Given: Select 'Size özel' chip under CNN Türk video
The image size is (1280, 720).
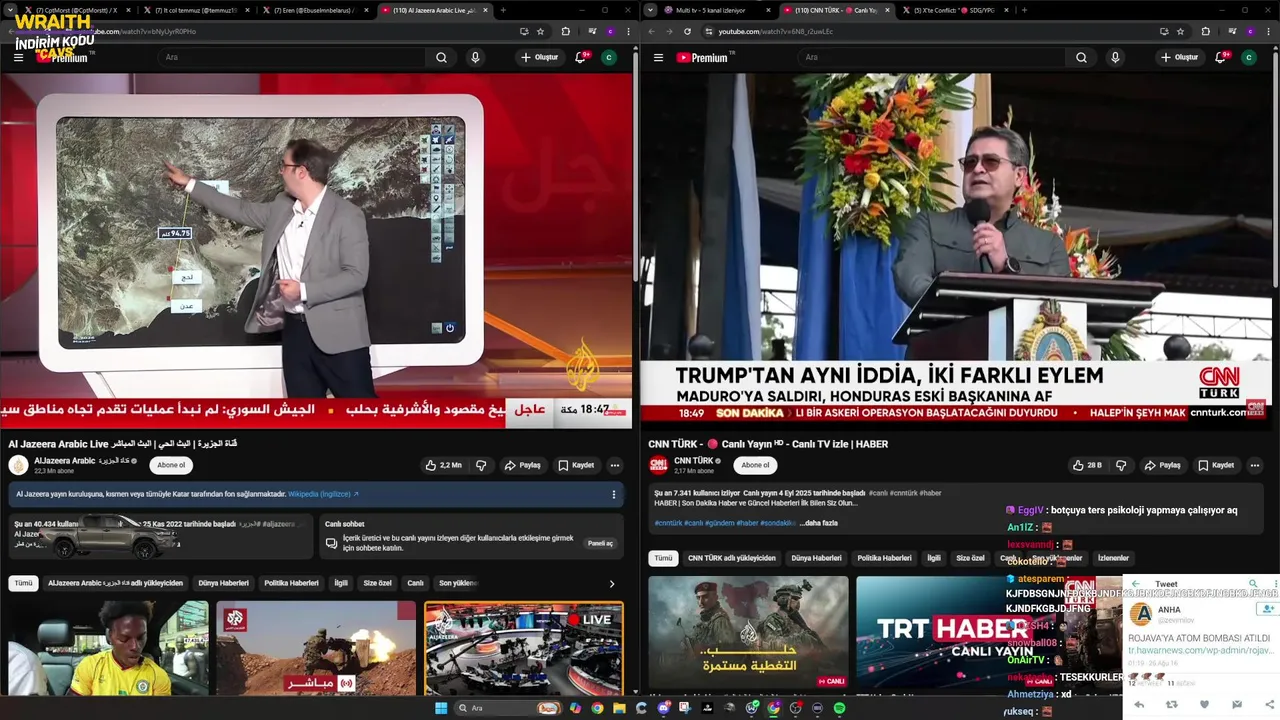Looking at the screenshot, I should pos(970,558).
